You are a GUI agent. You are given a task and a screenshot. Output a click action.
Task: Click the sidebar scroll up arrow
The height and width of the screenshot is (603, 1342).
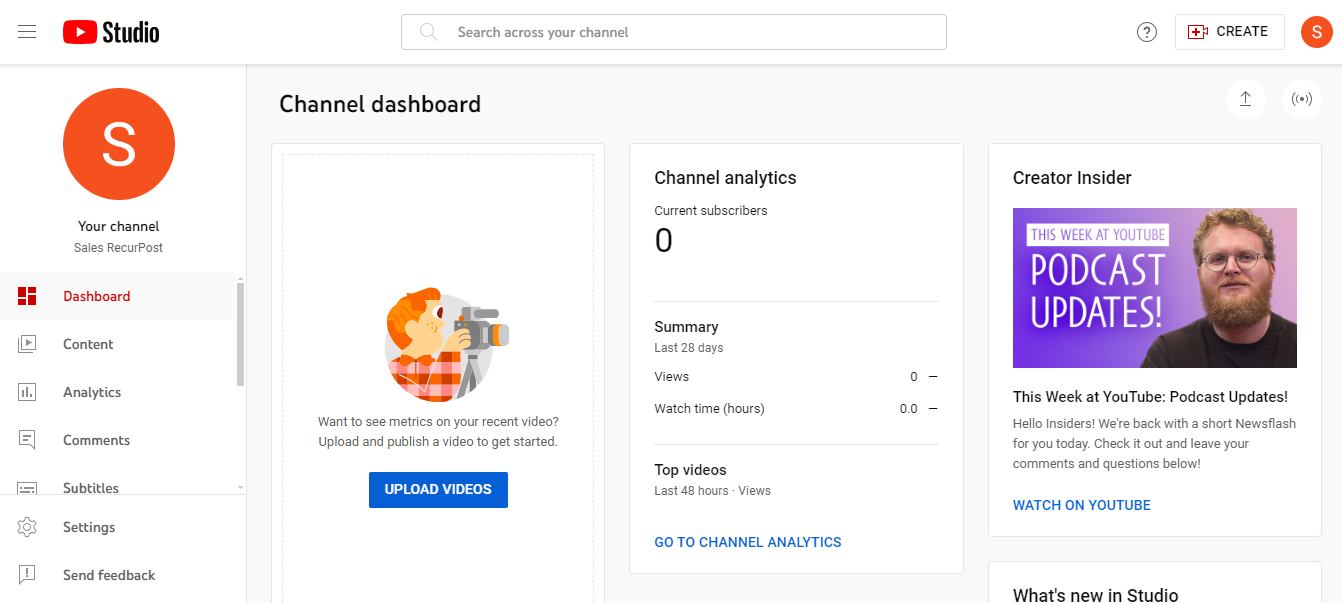(x=240, y=278)
